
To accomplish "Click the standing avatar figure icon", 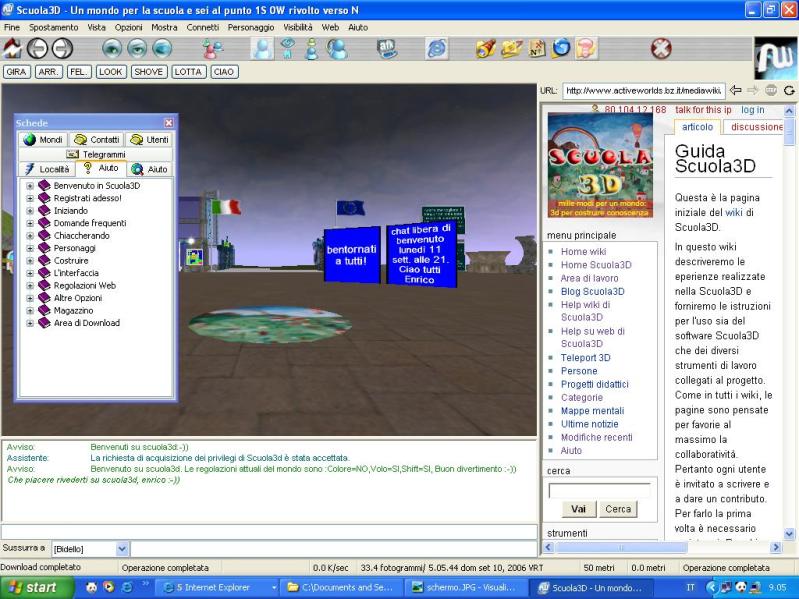I will 312,48.
